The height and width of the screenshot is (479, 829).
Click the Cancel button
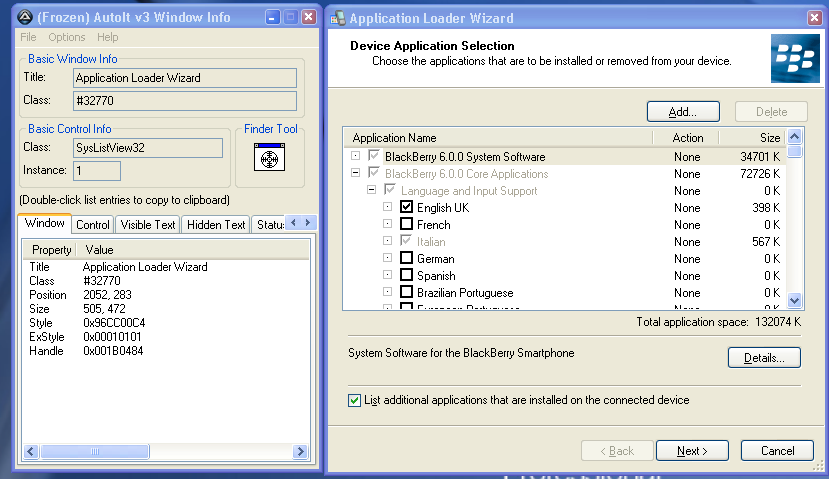point(777,451)
